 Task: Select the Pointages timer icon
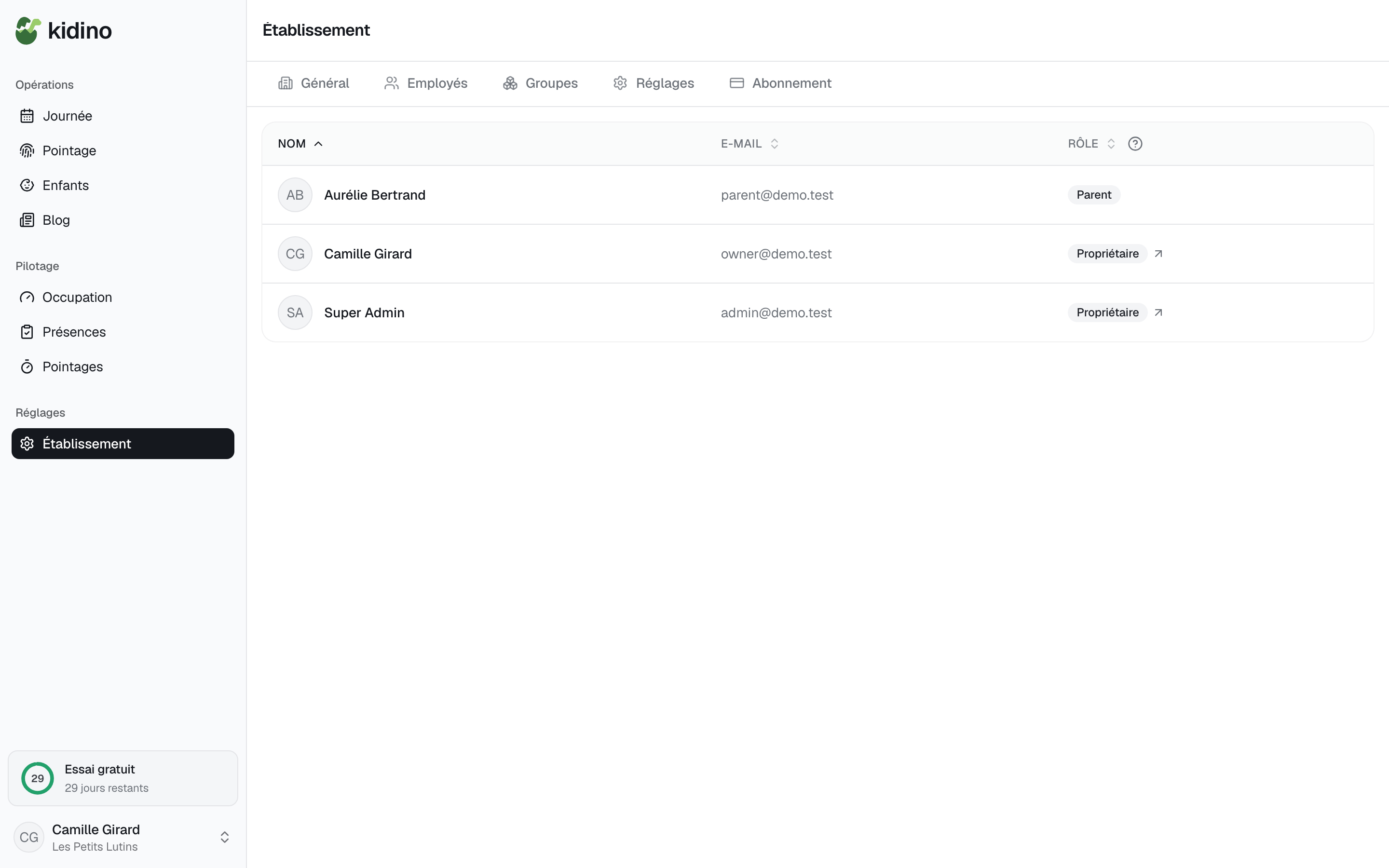pyautogui.click(x=27, y=367)
